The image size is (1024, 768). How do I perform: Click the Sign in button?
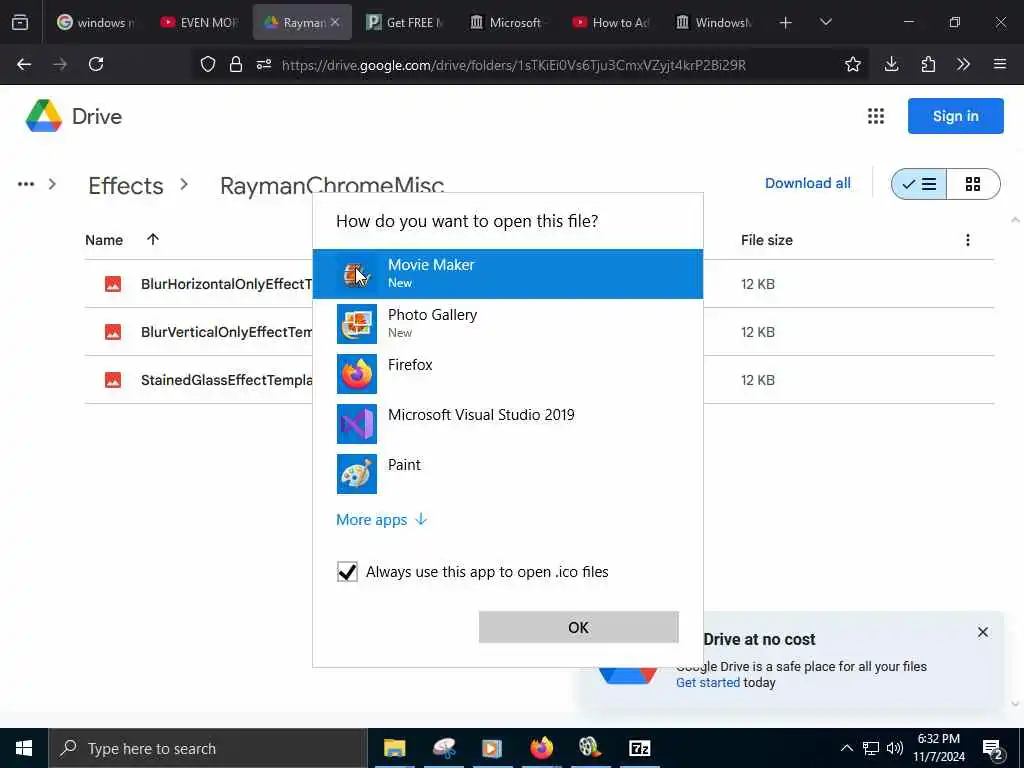[x=955, y=116]
